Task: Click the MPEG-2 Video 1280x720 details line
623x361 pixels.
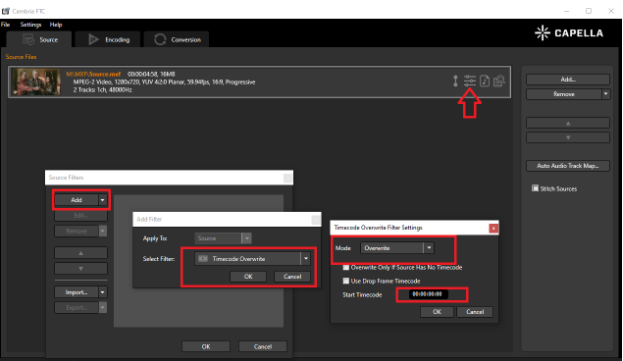Action: [164, 82]
